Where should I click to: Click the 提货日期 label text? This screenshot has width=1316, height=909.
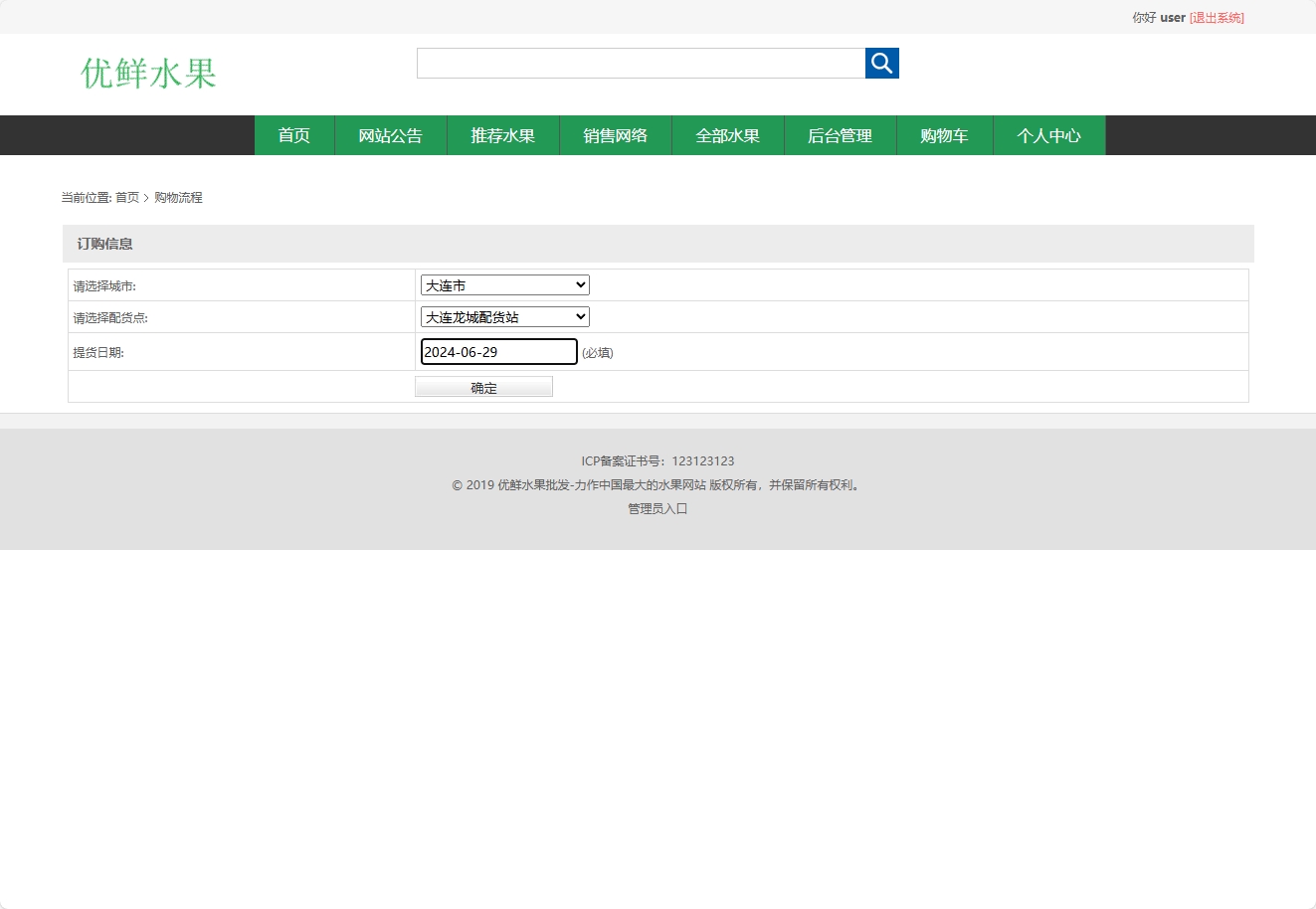(98, 352)
